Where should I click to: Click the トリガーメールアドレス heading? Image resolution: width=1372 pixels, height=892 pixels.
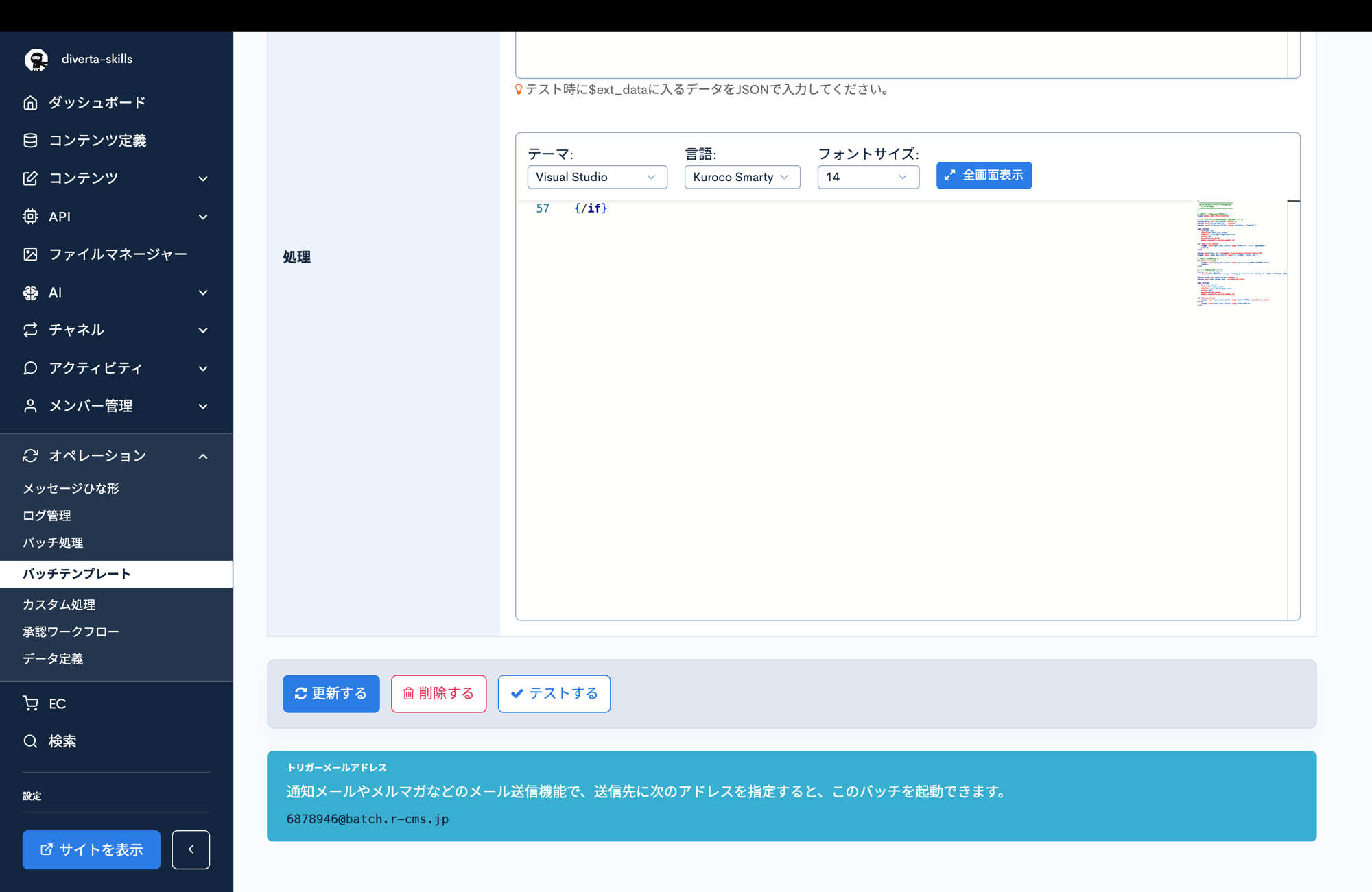pos(336,768)
